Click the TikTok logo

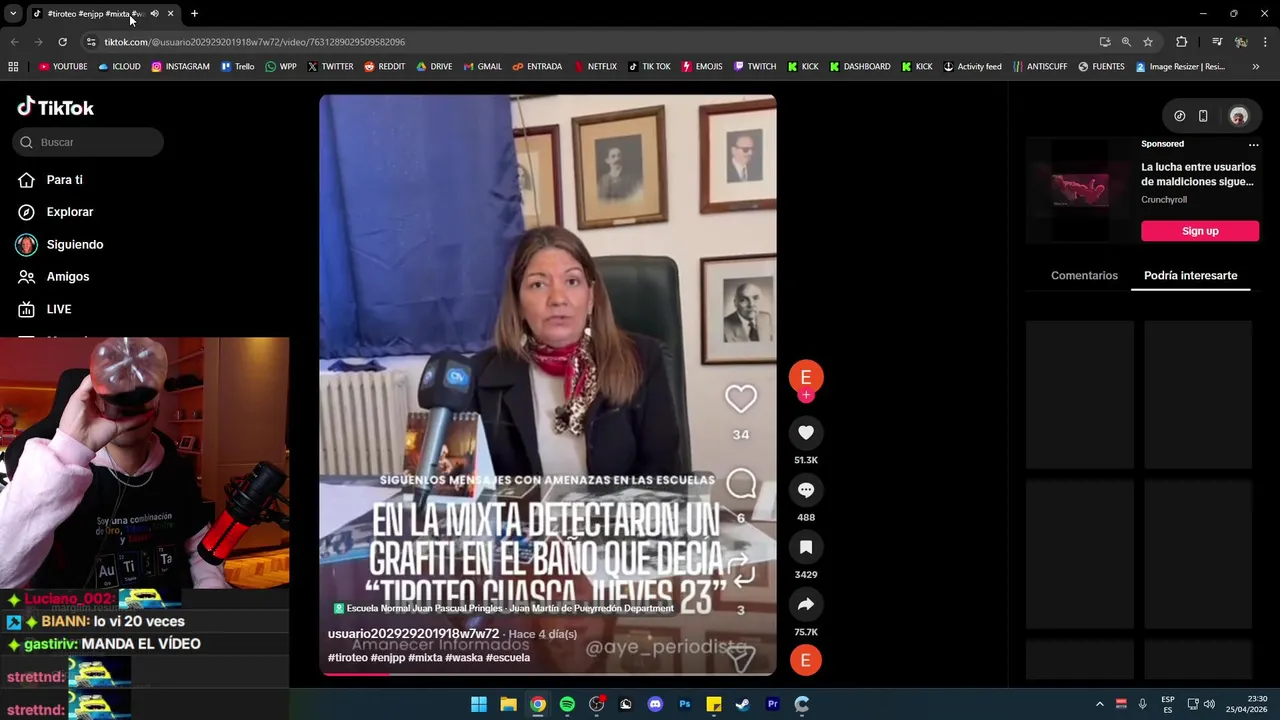click(56, 107)
